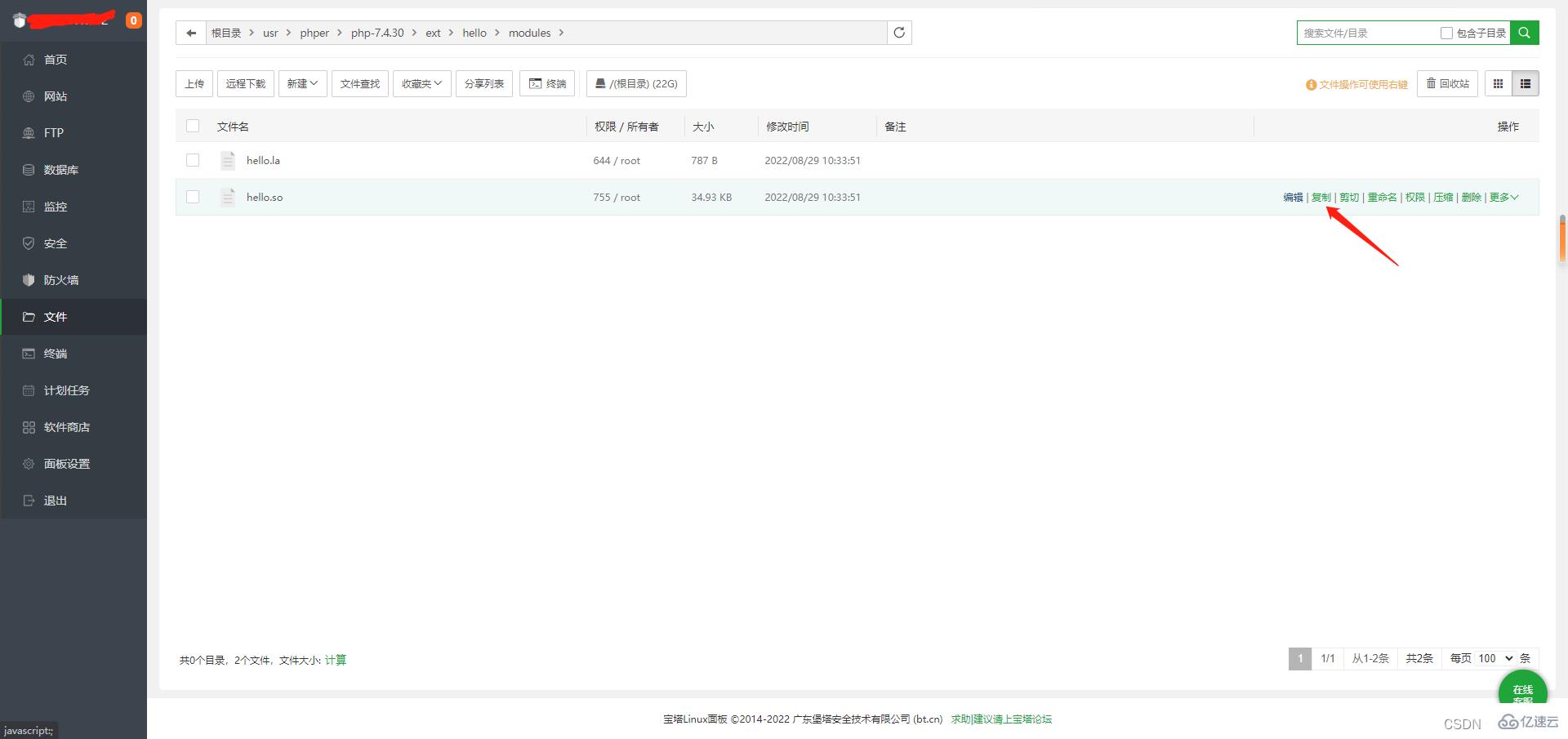1568x739 pixels.
Task: Sort by the 修改时间 column header
Action: coord(787,127)
